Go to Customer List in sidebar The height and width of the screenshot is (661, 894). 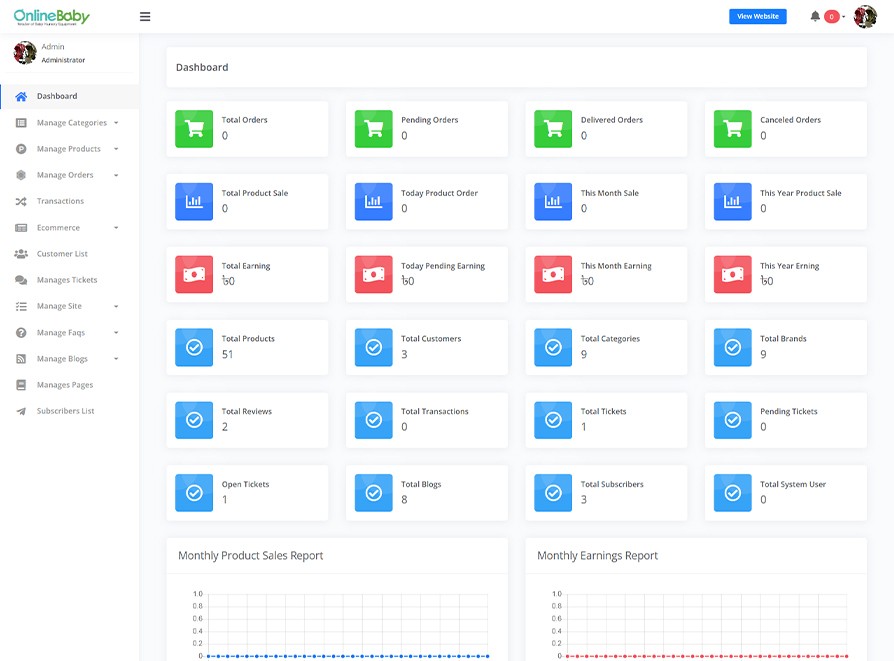coord(62,254)
